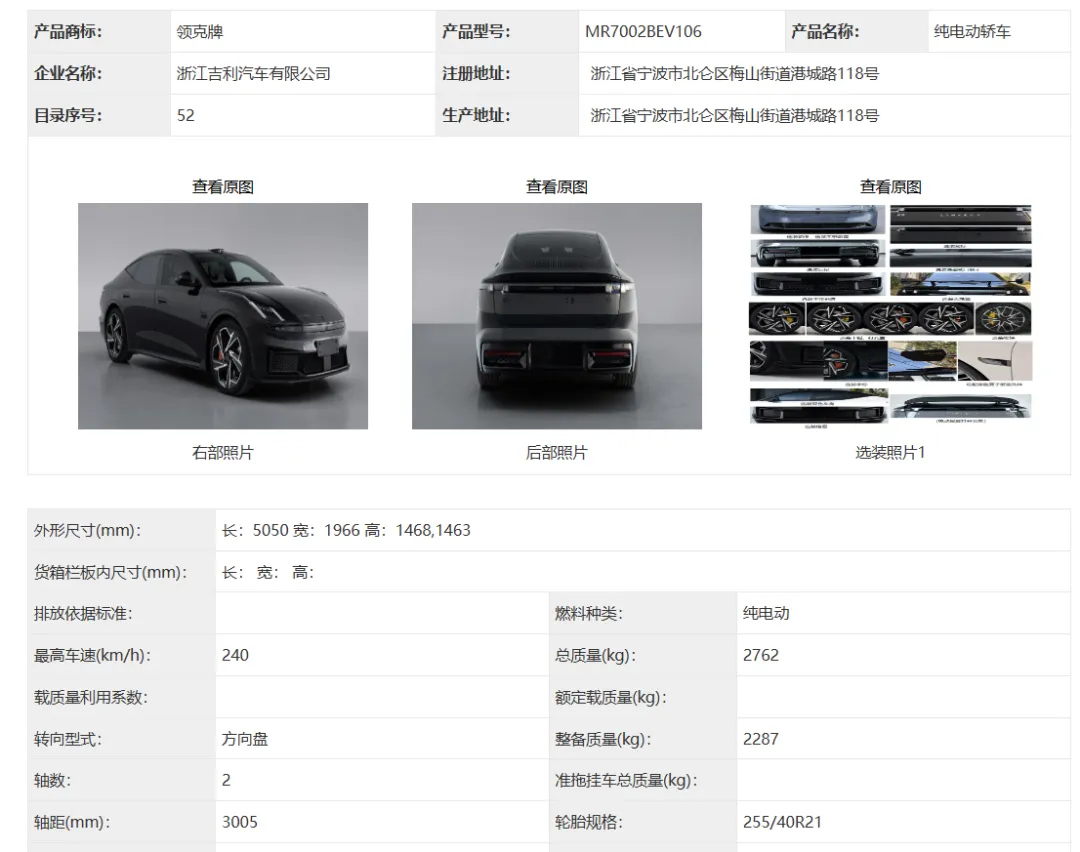Click the 产品型号 label
This screenshot has width=1080, height=852.
tap(476, 32)
